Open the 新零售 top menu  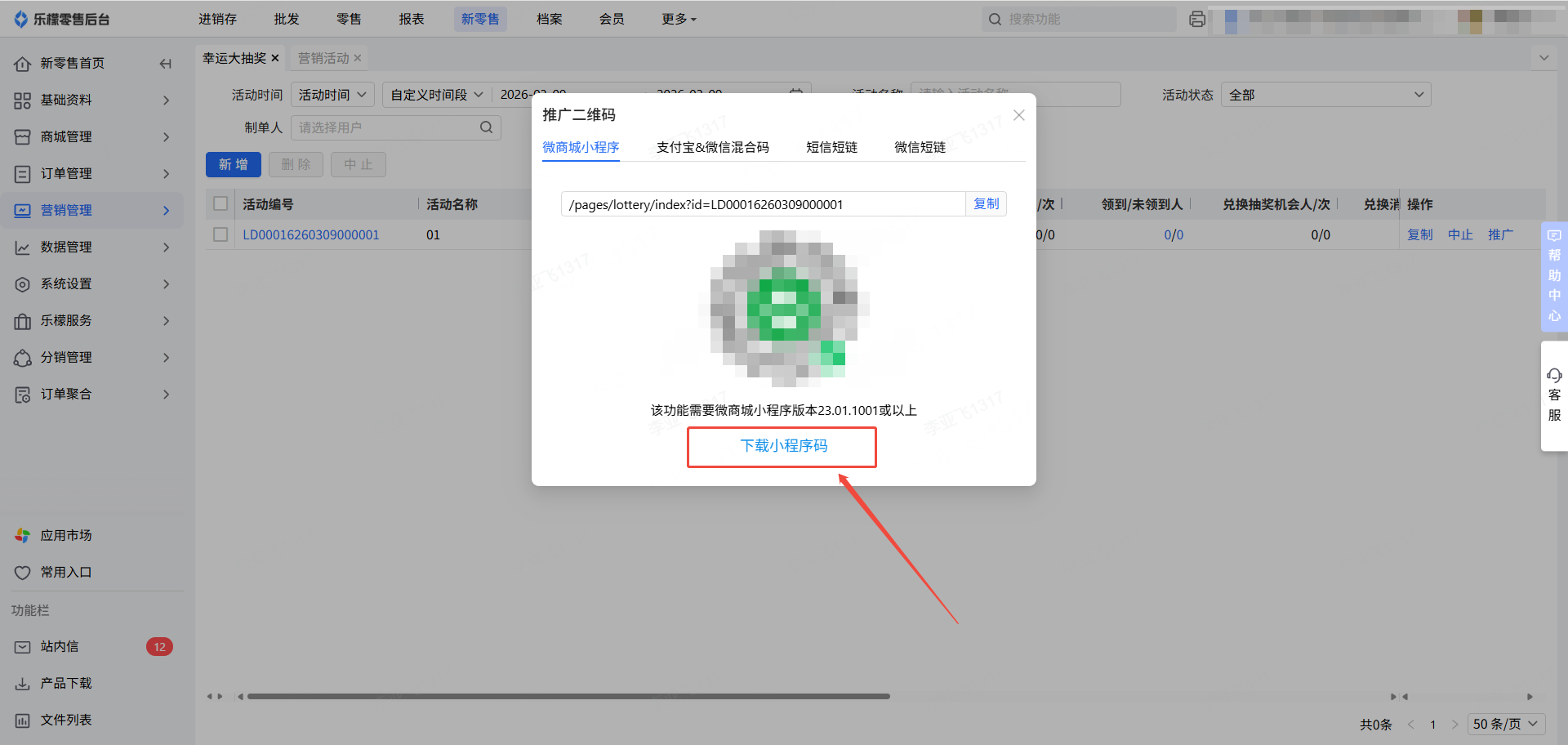[480, 19]
